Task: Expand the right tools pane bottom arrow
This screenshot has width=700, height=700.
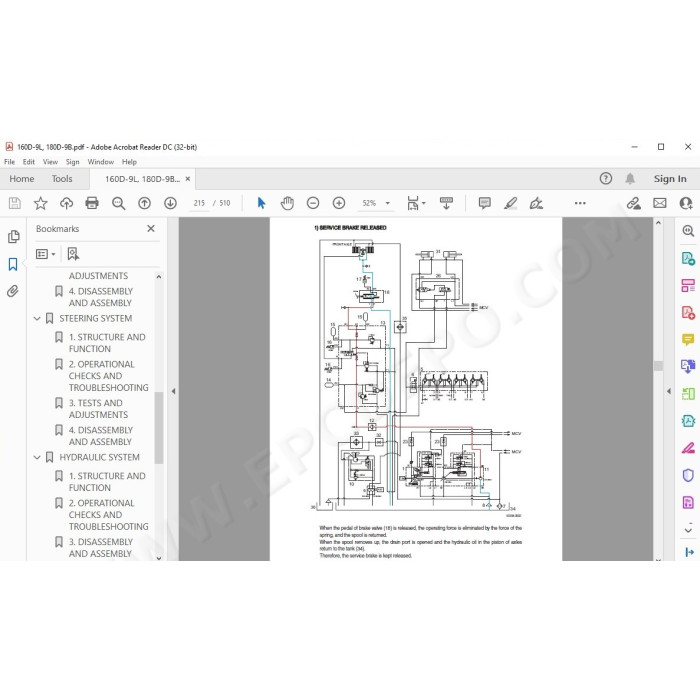Action: pos(689,552)
